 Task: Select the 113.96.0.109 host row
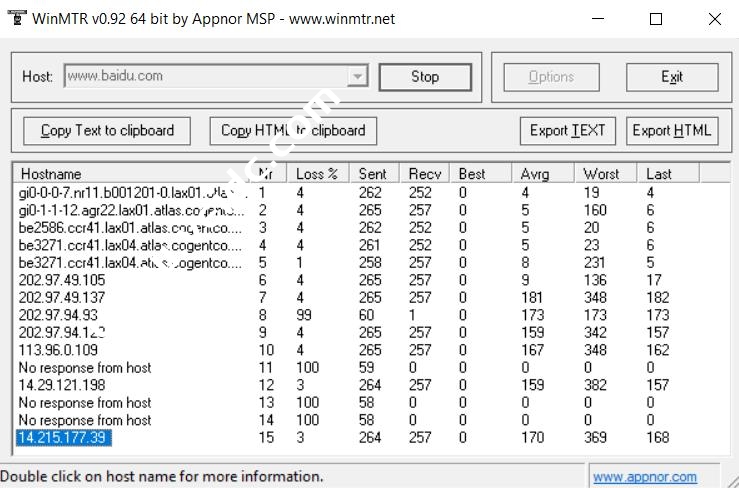pyautogui.click(x=59, y=350)
